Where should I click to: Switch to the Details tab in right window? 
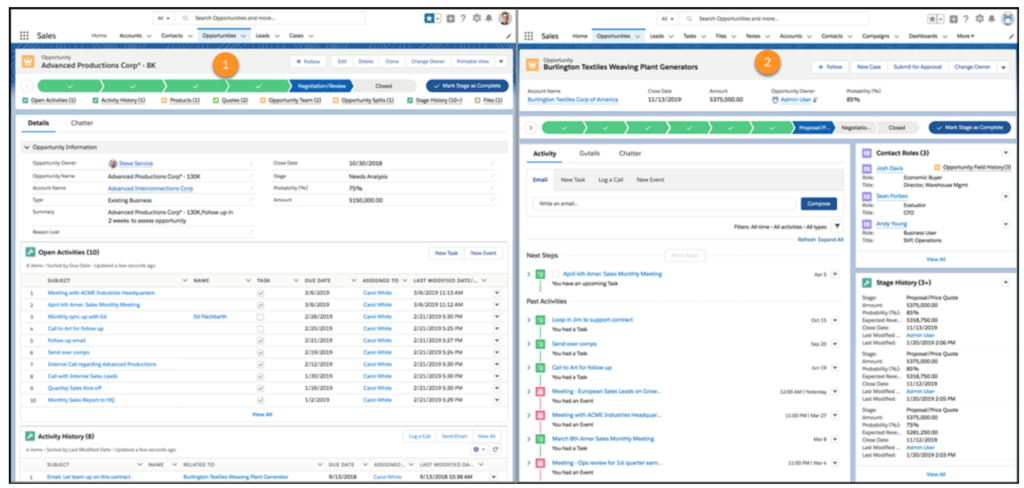click(x=590, y=154)
